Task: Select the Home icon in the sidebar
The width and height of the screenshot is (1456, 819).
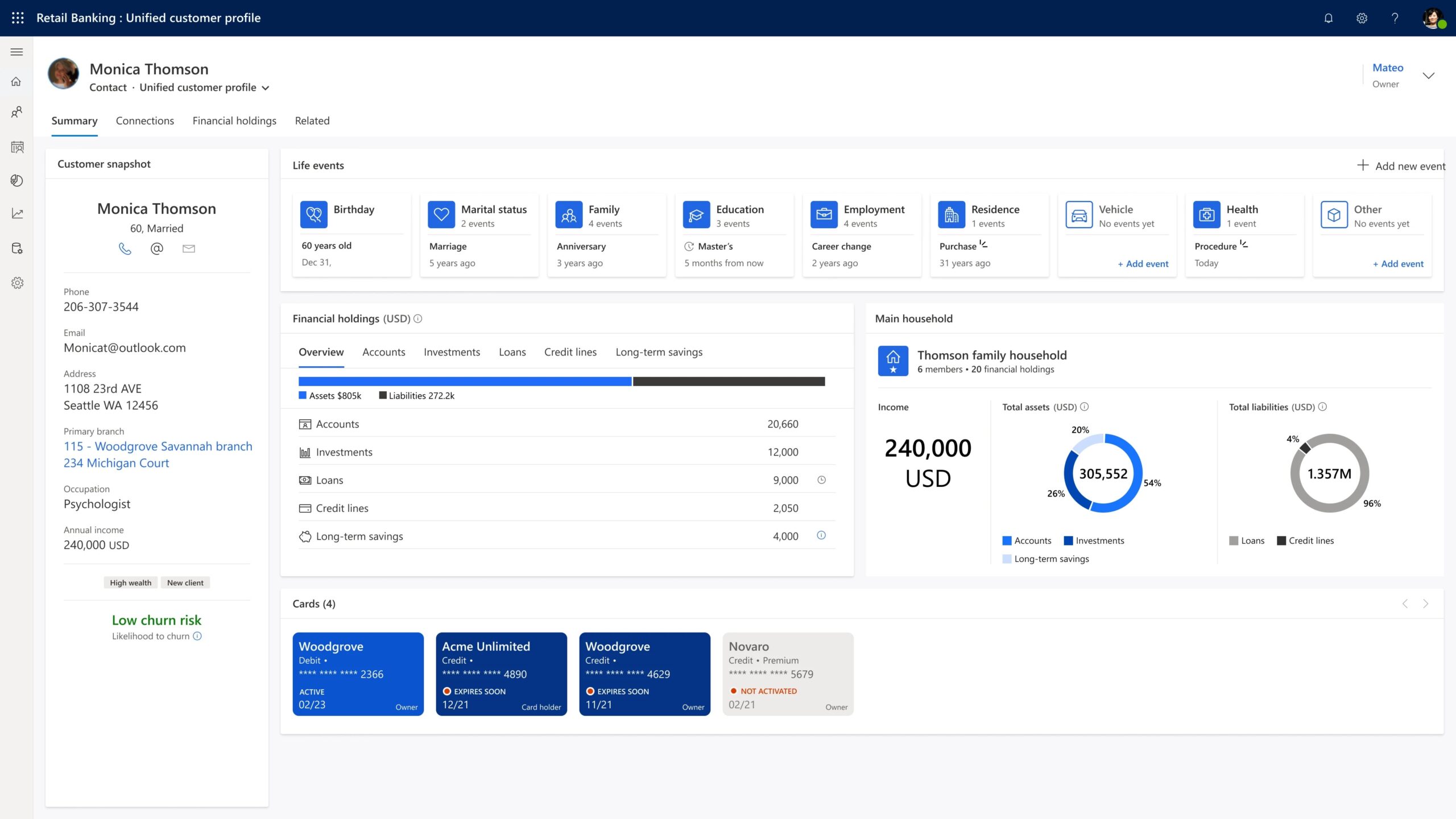Action: (16, 81)
